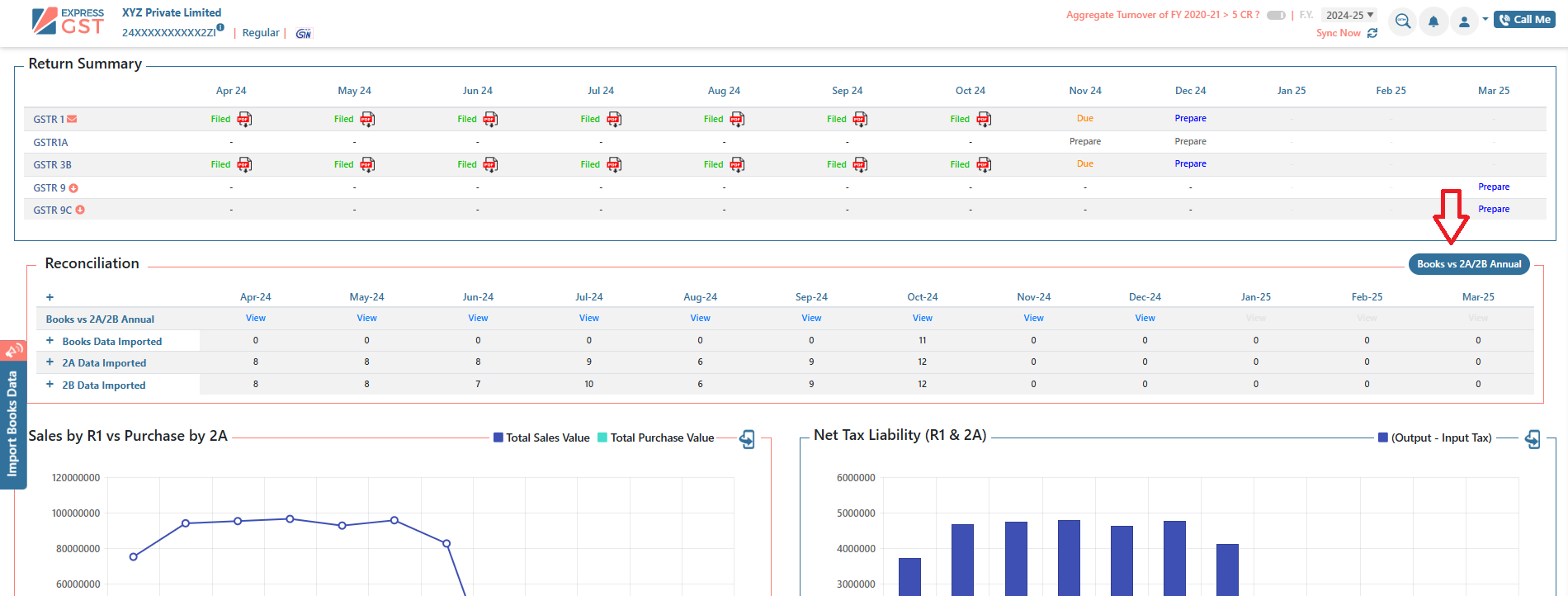Screen dimensions: 1568x596
Task: Open the GSTR 3B return row label
Action: pos(52,165)
